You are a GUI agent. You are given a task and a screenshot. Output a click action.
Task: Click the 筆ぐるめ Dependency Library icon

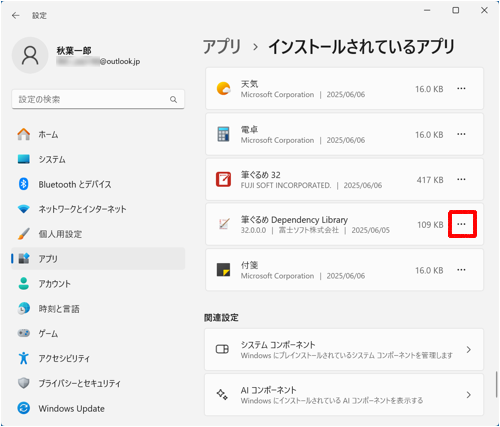pyautogui.click(x=224, y=224)
